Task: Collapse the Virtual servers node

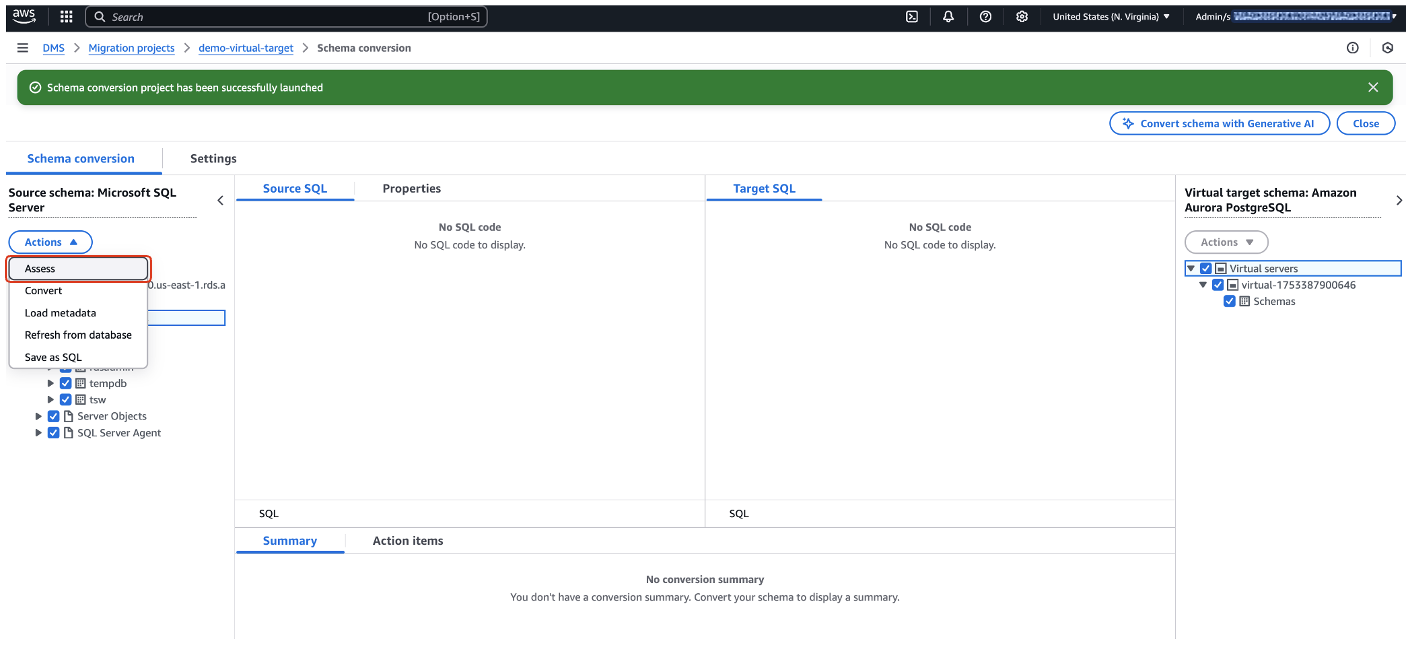Action: click(1191, 268)
